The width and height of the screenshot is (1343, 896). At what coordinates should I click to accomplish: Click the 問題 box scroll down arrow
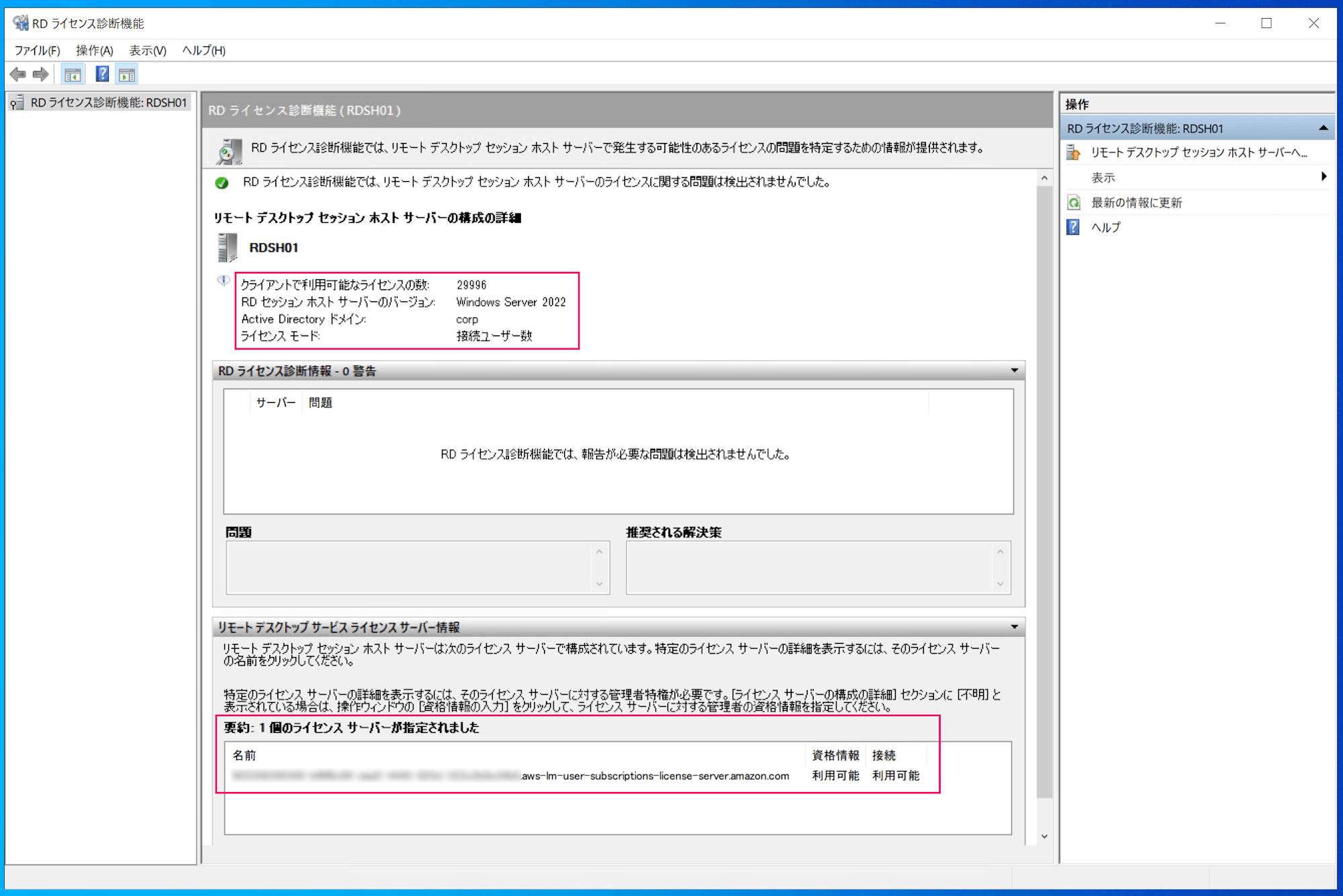pyautogui.click(x=600, y=584)
